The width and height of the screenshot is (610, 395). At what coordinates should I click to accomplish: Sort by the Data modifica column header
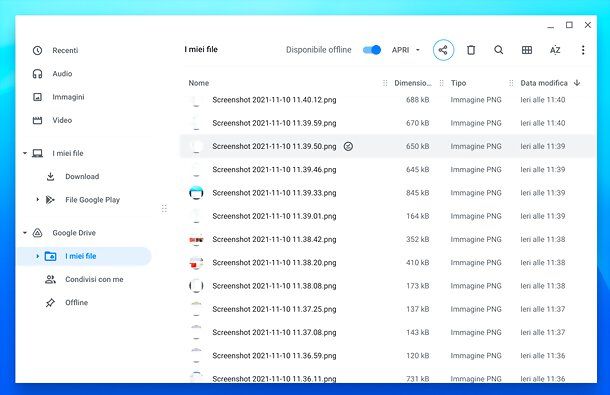[544, 83]
